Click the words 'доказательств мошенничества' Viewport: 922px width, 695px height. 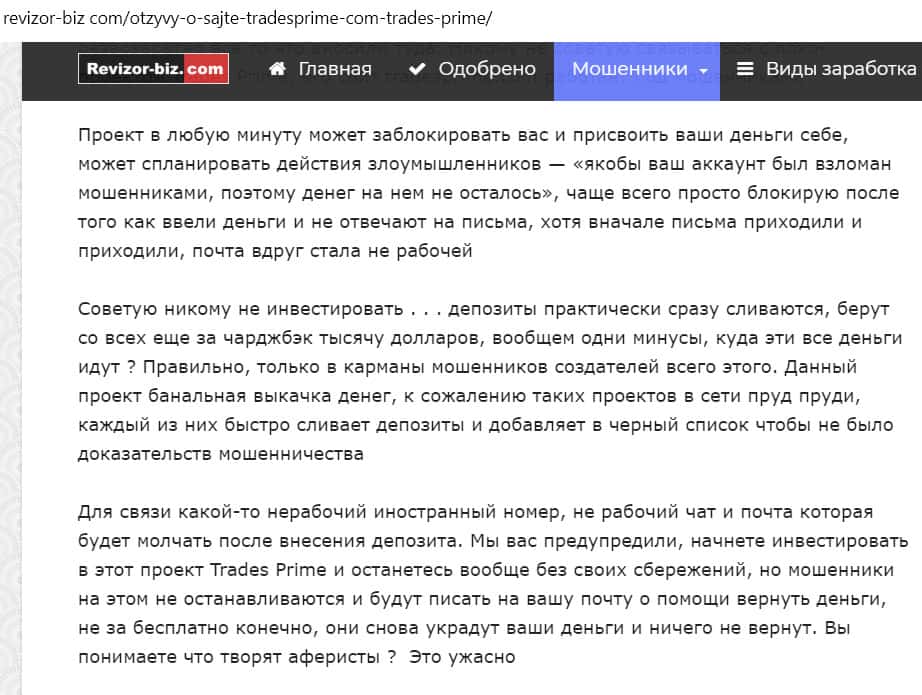221,454
